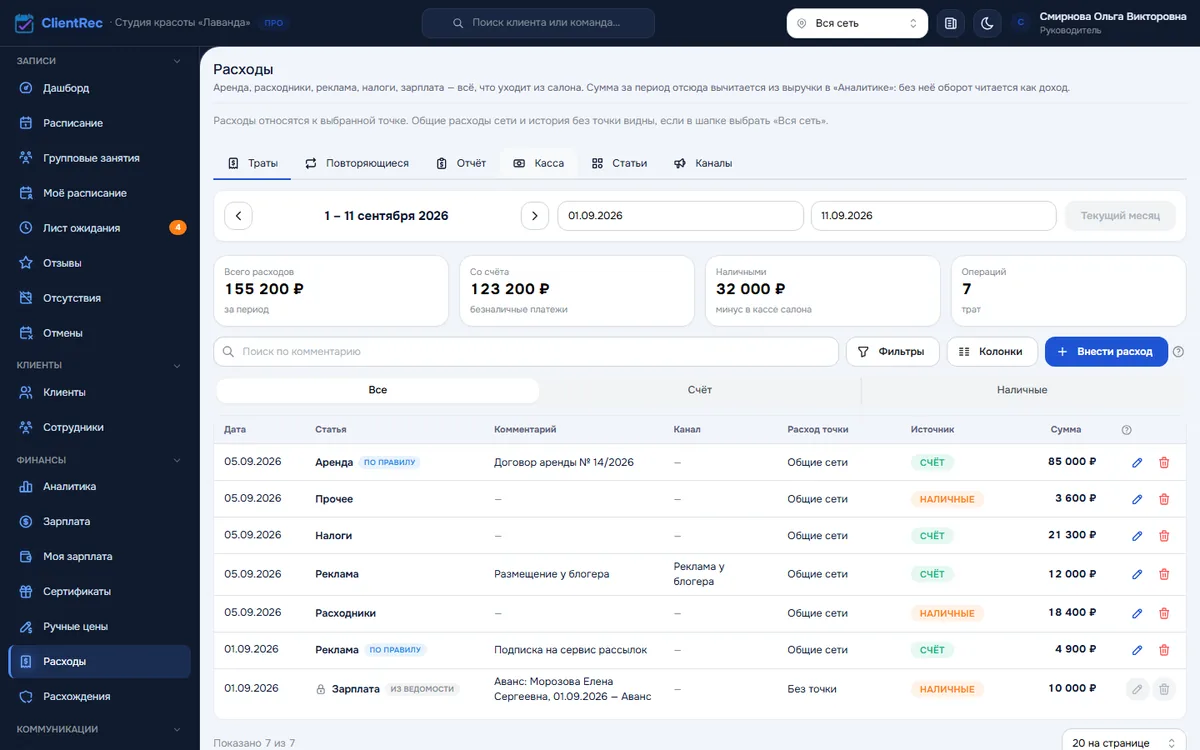This screenshot has width=1200, height=750.
Task: Edit the Аренда 85 000 ₽ expense
Action: (x=1137, y=462)
